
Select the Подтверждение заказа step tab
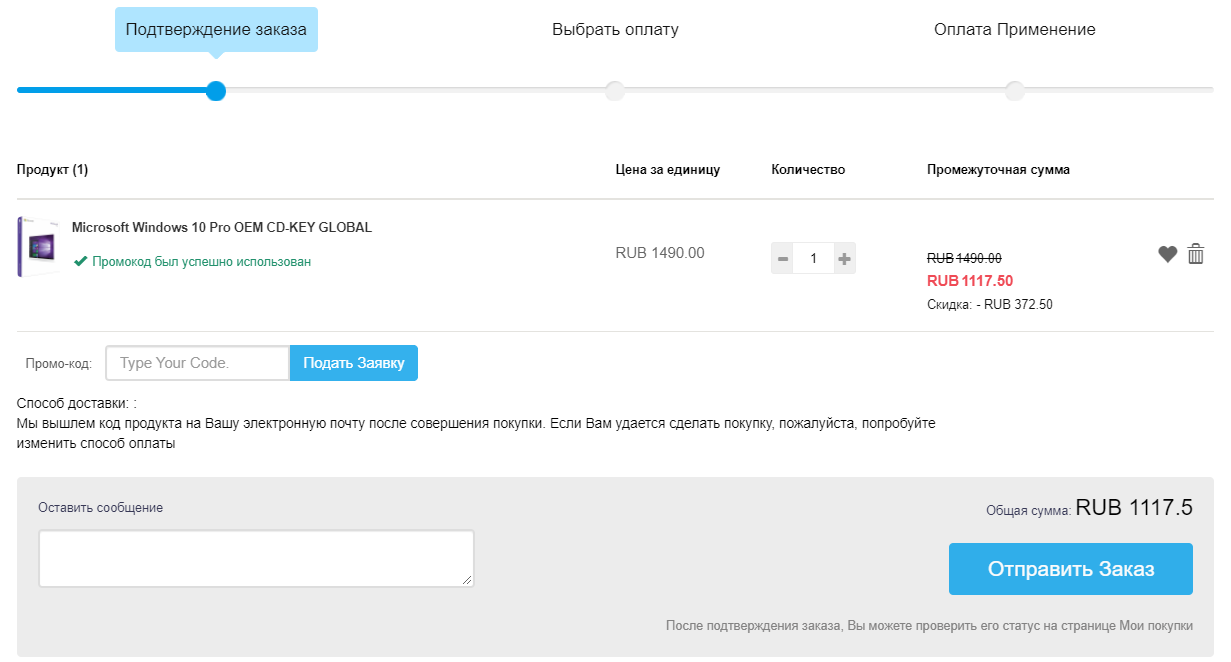[x=216, y=30]
